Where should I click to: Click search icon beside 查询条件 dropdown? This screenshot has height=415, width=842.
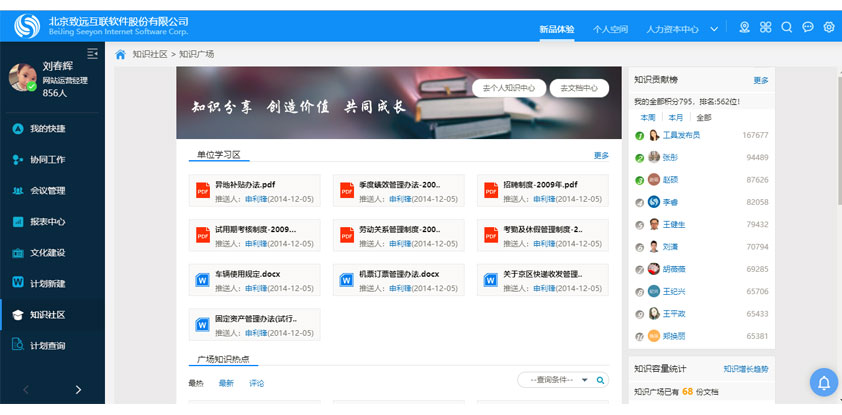(600, 380)
